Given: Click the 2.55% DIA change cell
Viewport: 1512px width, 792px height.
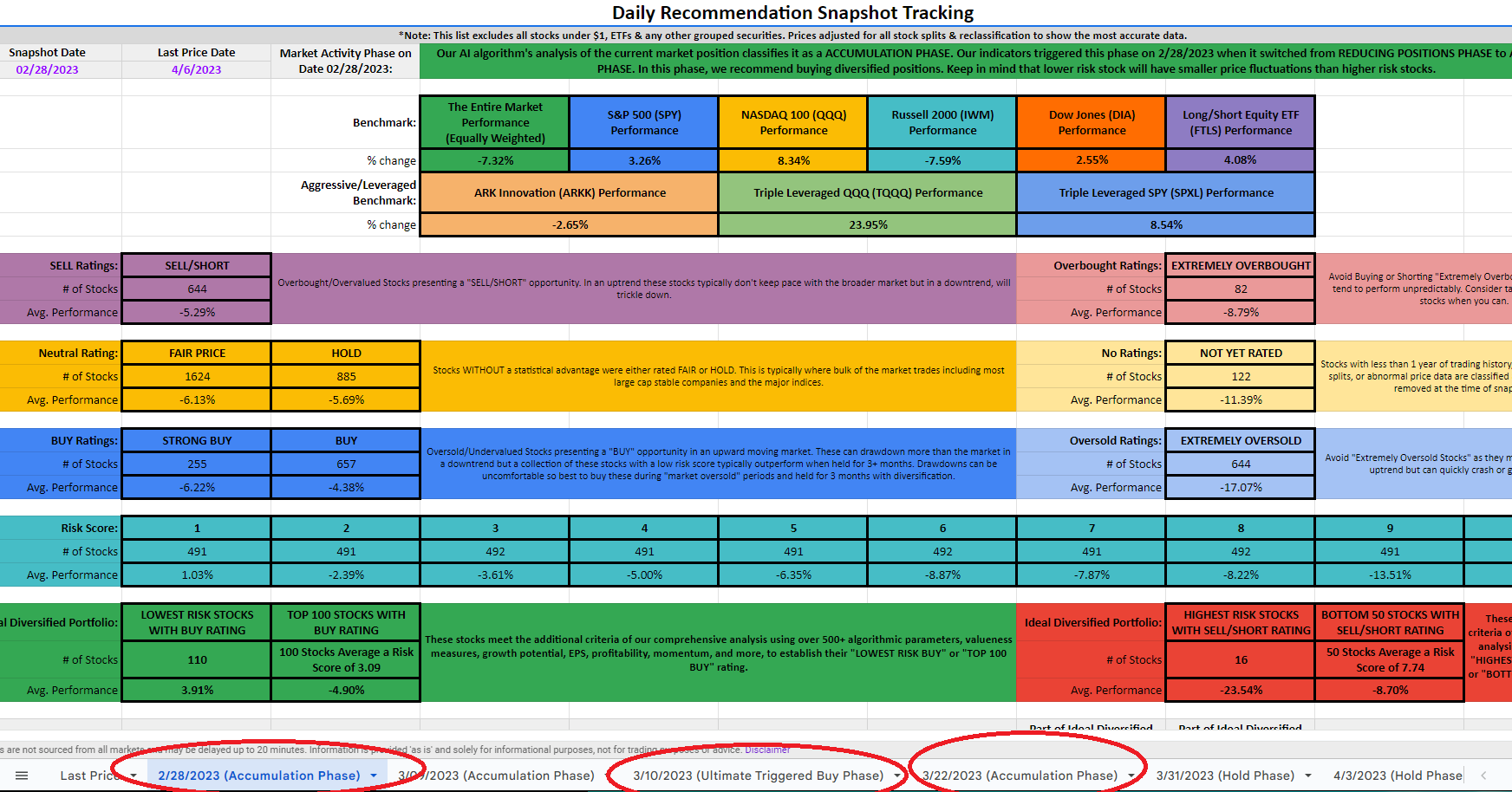Looking at the screenshot, I should click(1092, 160).
